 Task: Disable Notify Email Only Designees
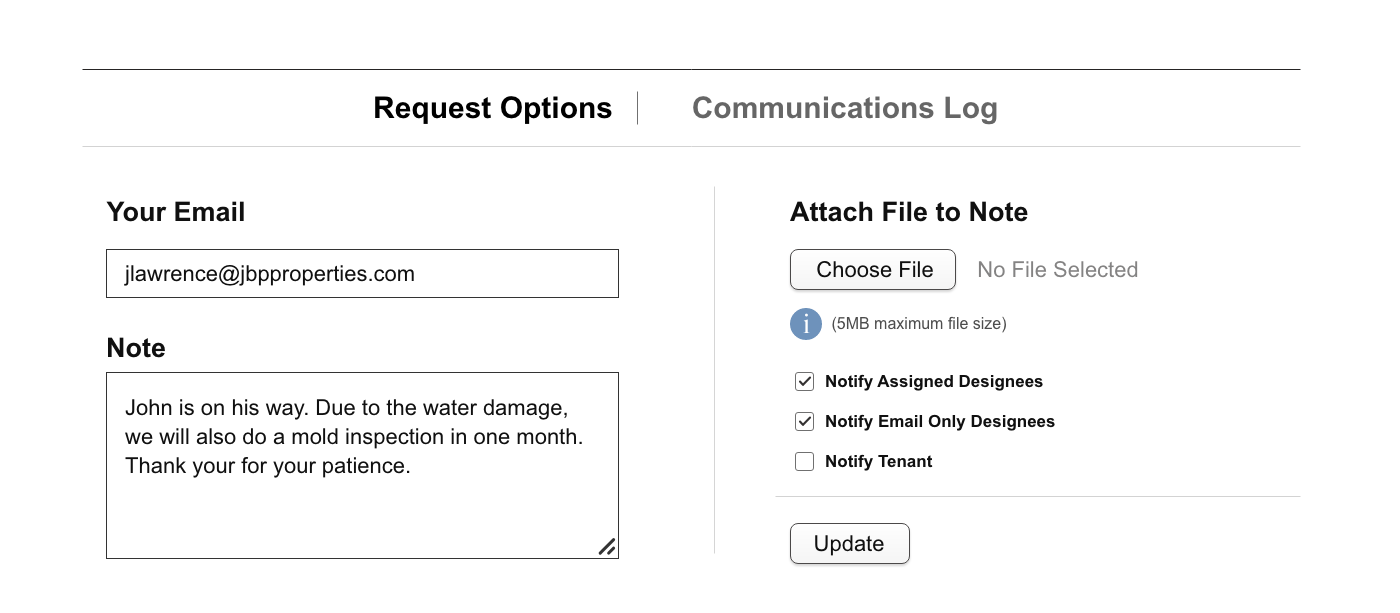pos(804,421)
